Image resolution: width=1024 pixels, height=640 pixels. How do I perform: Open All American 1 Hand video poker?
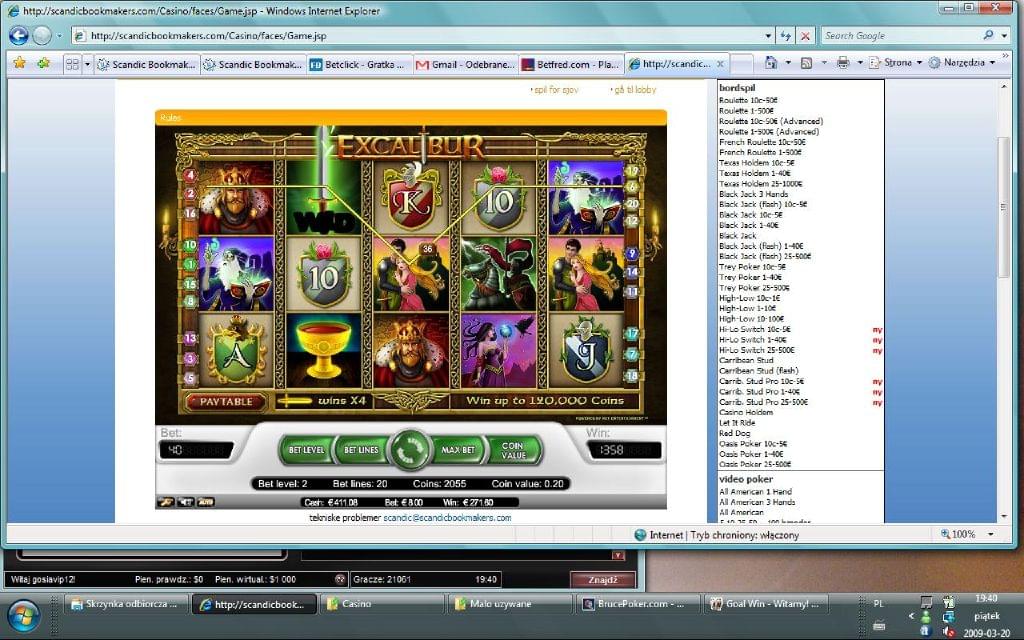[755, 492]
